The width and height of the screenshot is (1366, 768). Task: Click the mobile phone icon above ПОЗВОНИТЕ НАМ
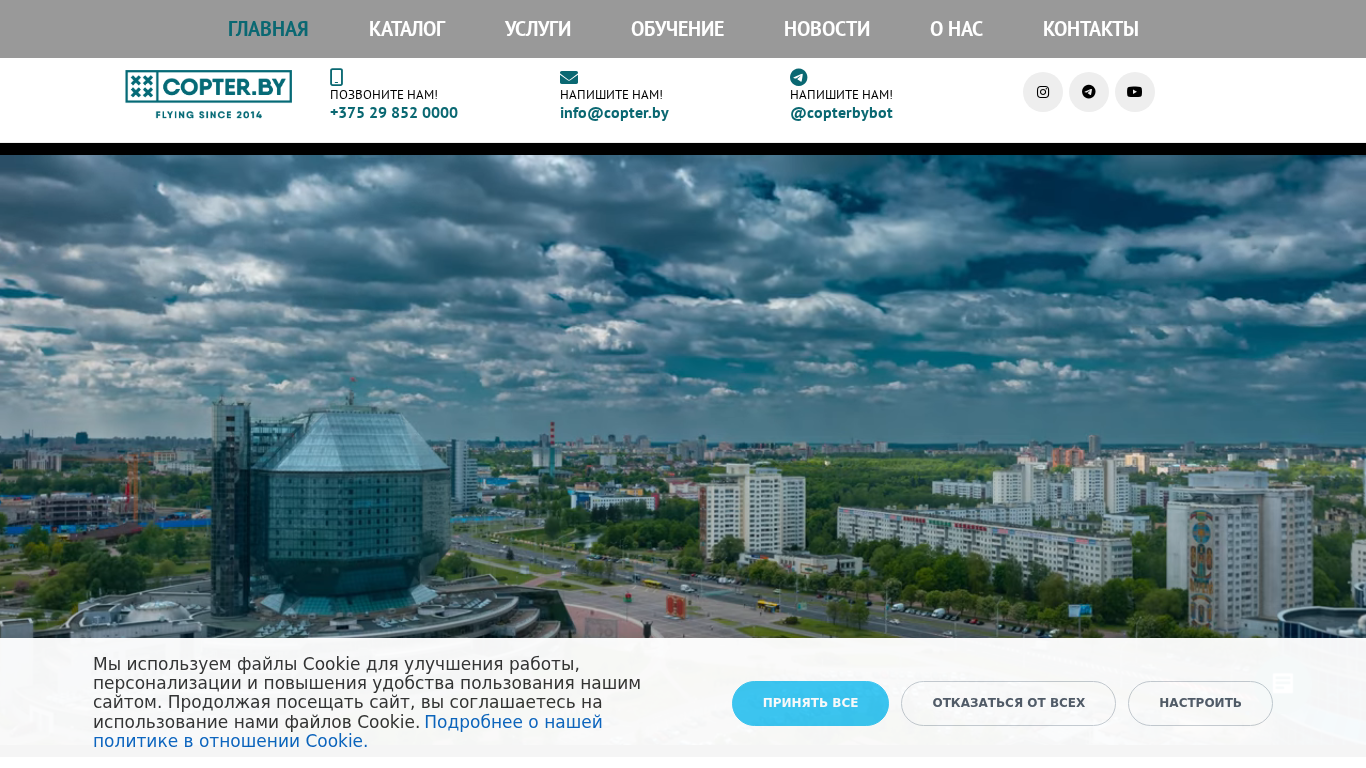point(336,77)
